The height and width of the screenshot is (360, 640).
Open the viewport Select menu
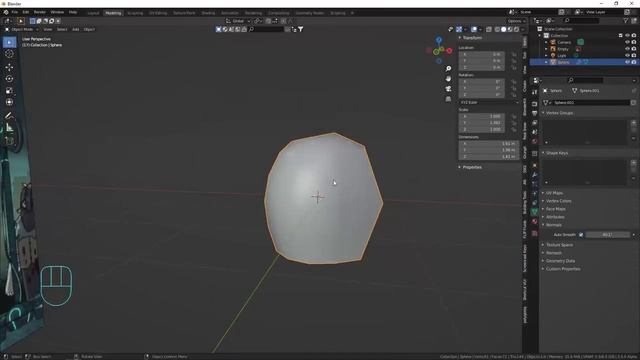point(62,29)
